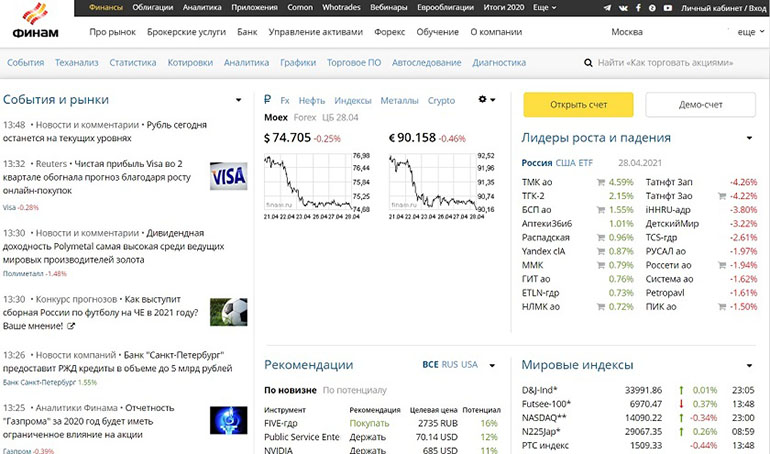Open the Брокерские услуги menu

186,32
